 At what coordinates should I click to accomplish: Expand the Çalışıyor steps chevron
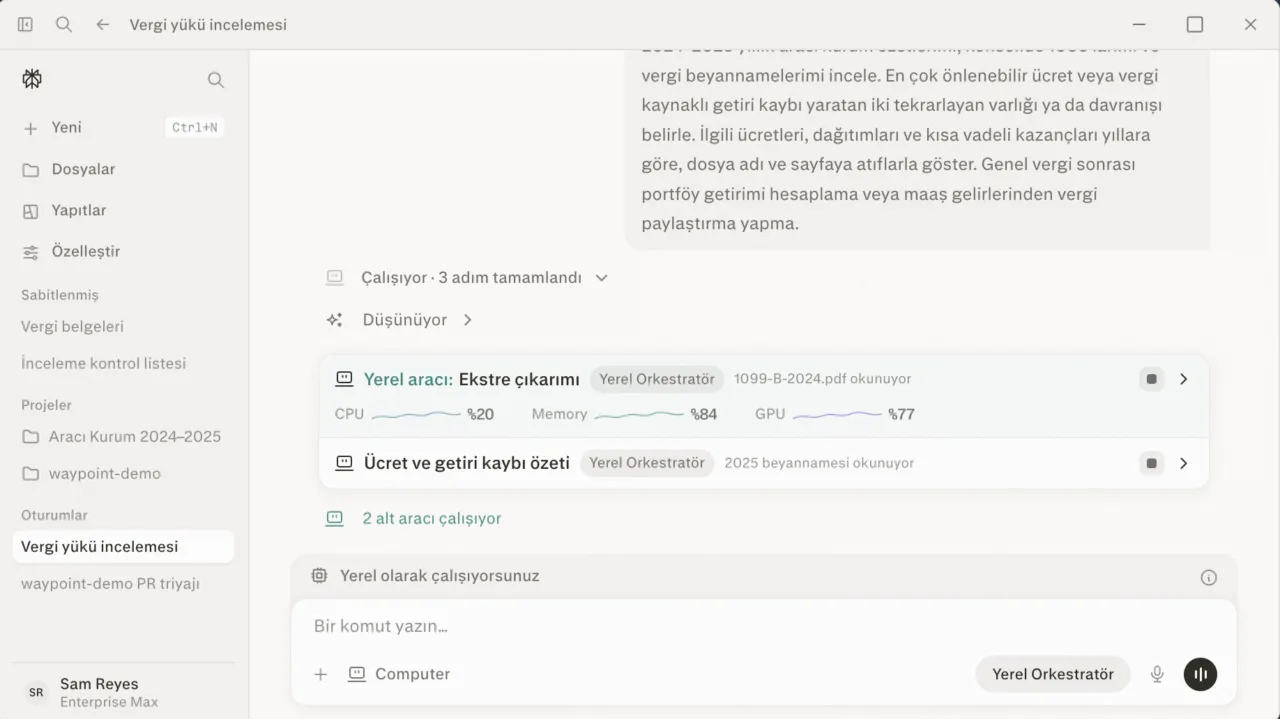tap(601, 278)
